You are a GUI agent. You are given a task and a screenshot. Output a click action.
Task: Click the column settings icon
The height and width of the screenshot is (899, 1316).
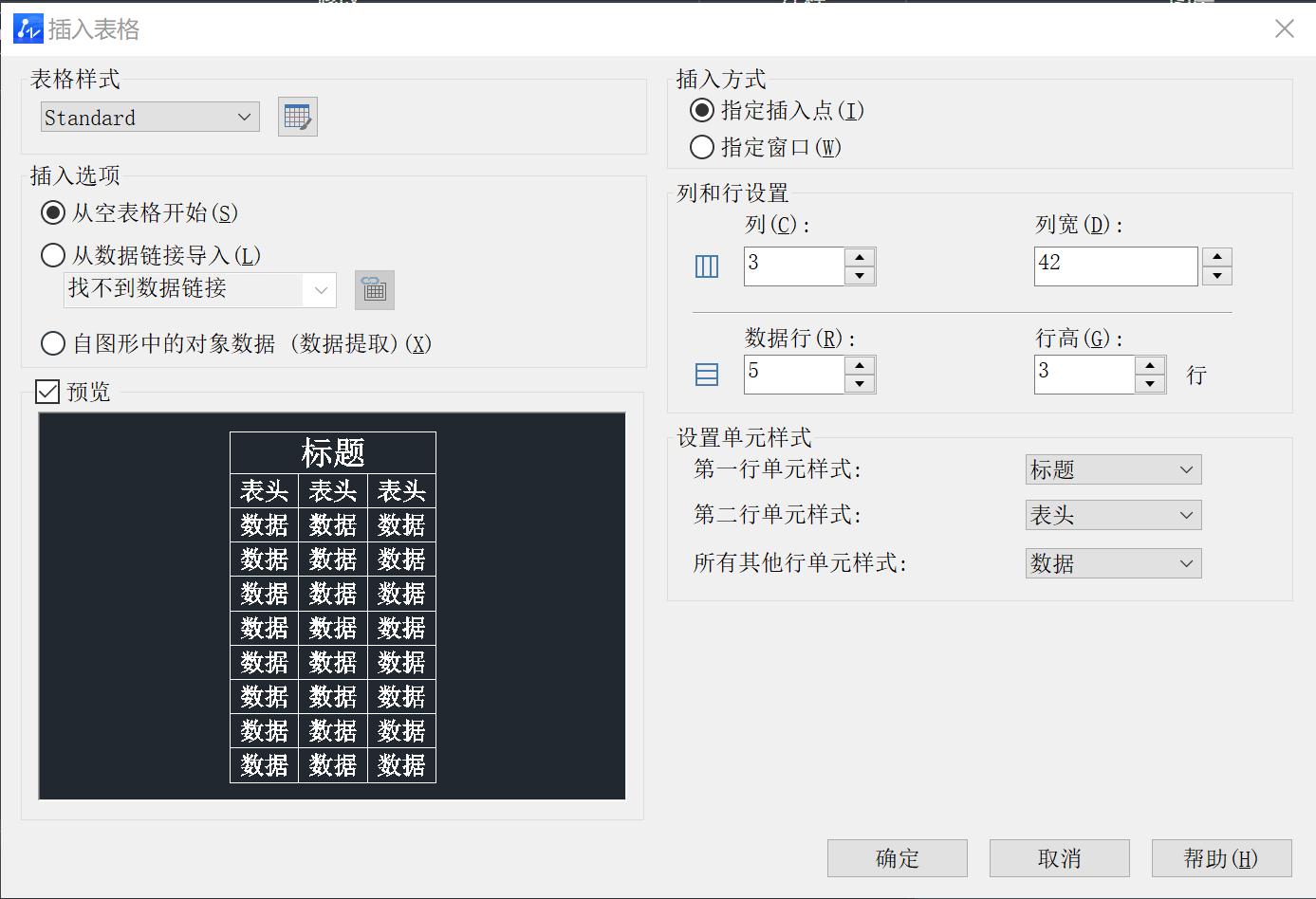[x=706, y=266]
